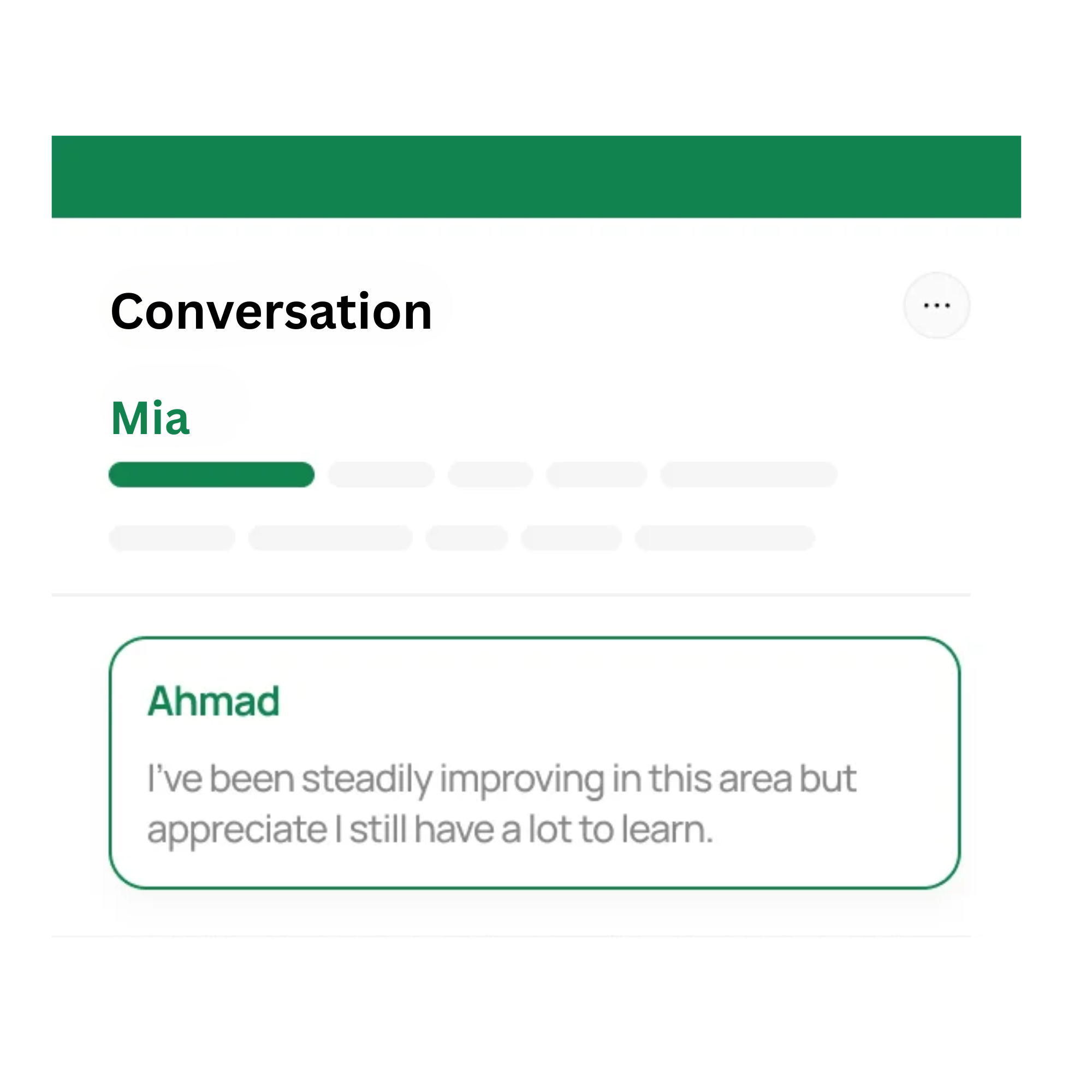1092x1092 pixels.
Task: Open the three-dot more options menu
Action: [936, 306]
